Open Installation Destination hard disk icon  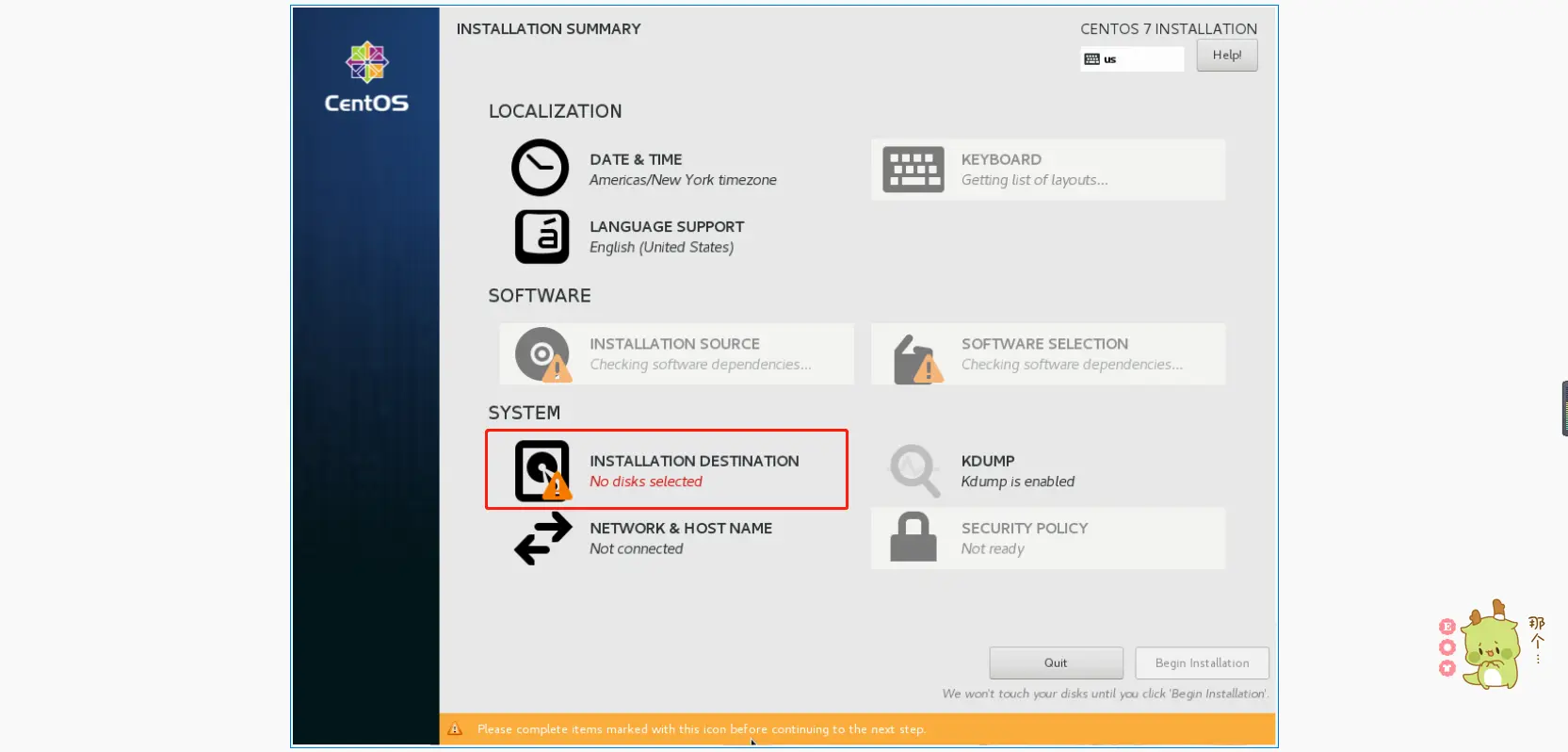click(x=542, y=471)
